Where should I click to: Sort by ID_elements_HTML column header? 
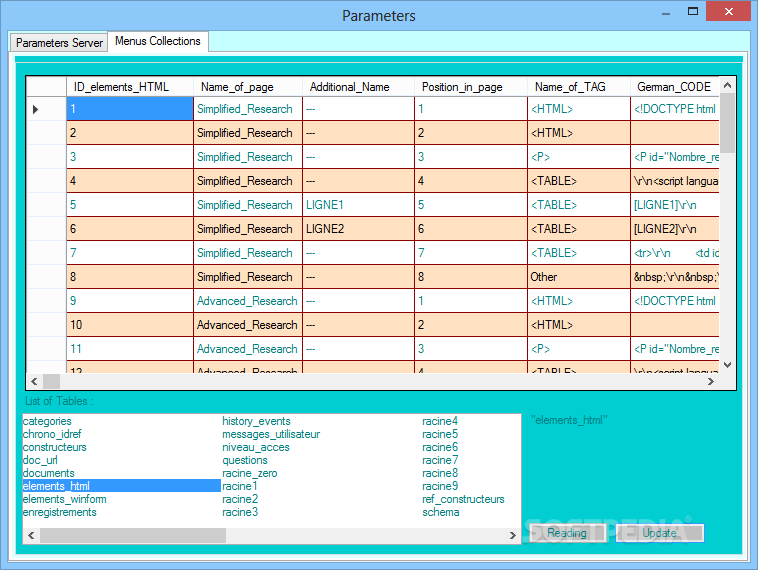click(x=130, y=87)
